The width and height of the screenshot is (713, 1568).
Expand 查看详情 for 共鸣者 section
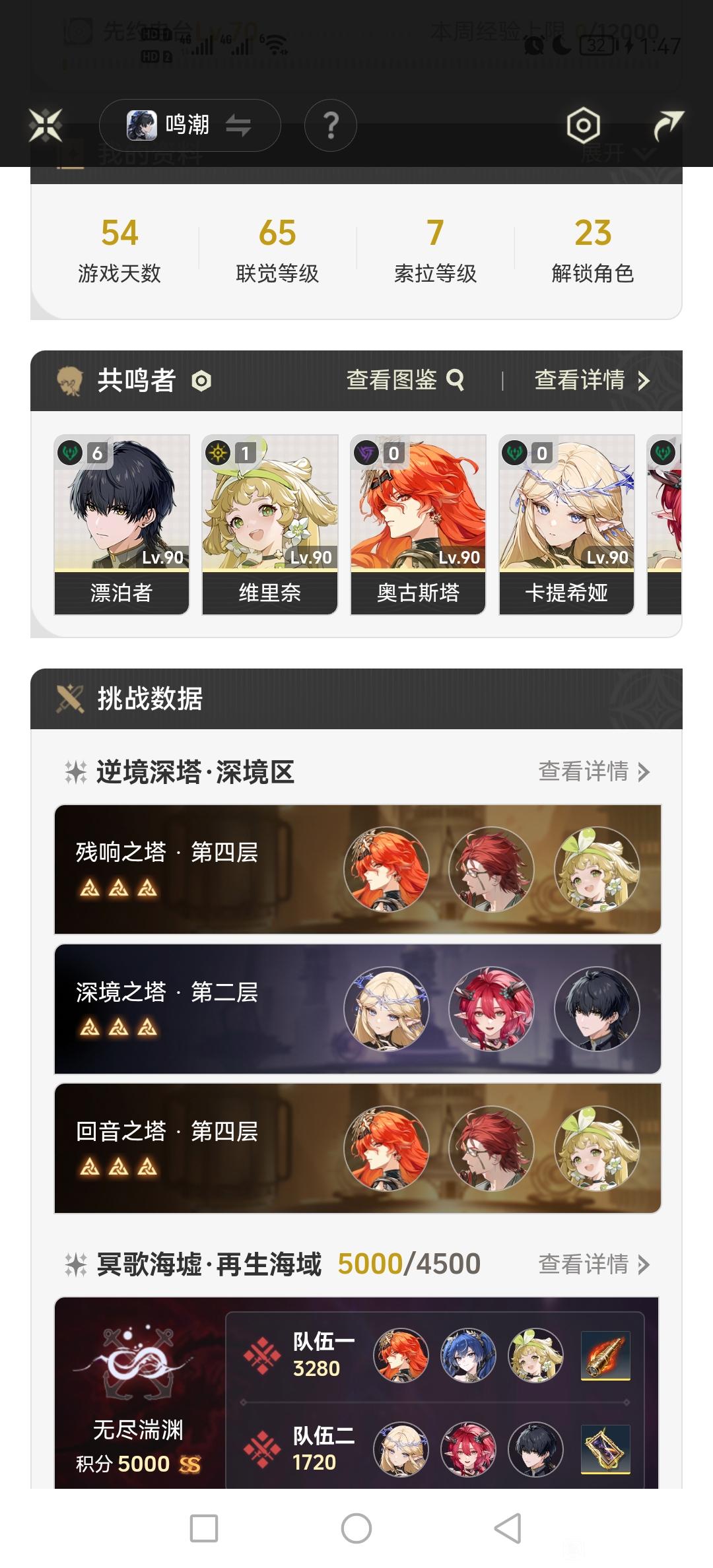[592, 380]
